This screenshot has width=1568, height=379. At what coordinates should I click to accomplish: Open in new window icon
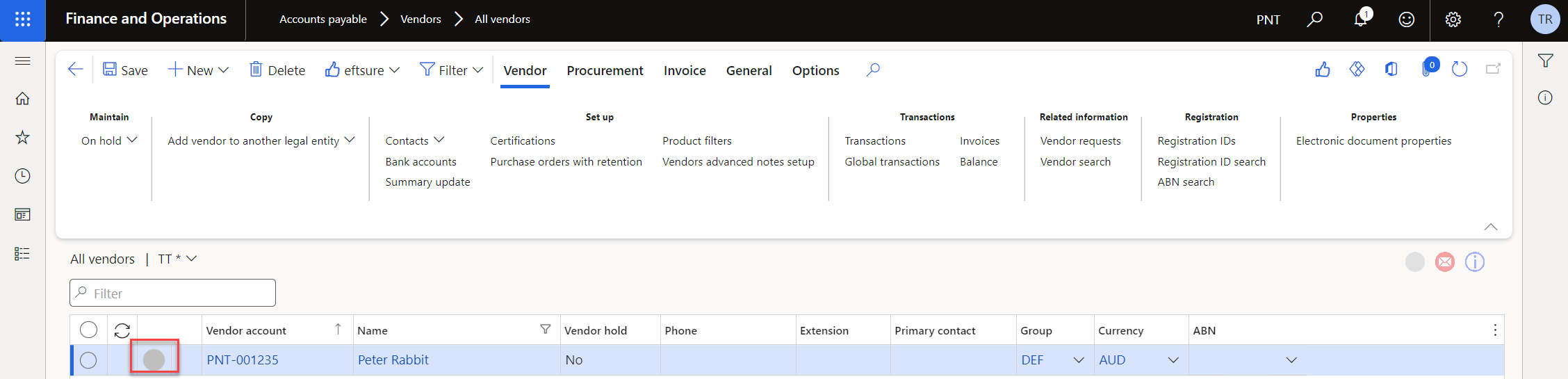click(x=1493, y=70)
